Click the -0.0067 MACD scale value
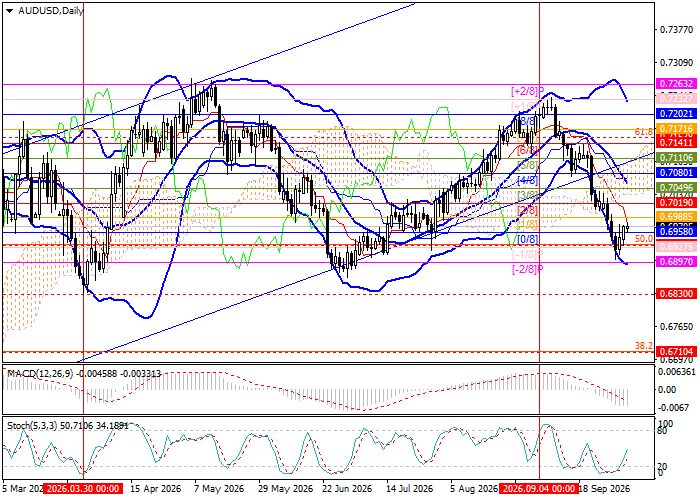This screenshot has height=500, width=700. click(674, 409)
